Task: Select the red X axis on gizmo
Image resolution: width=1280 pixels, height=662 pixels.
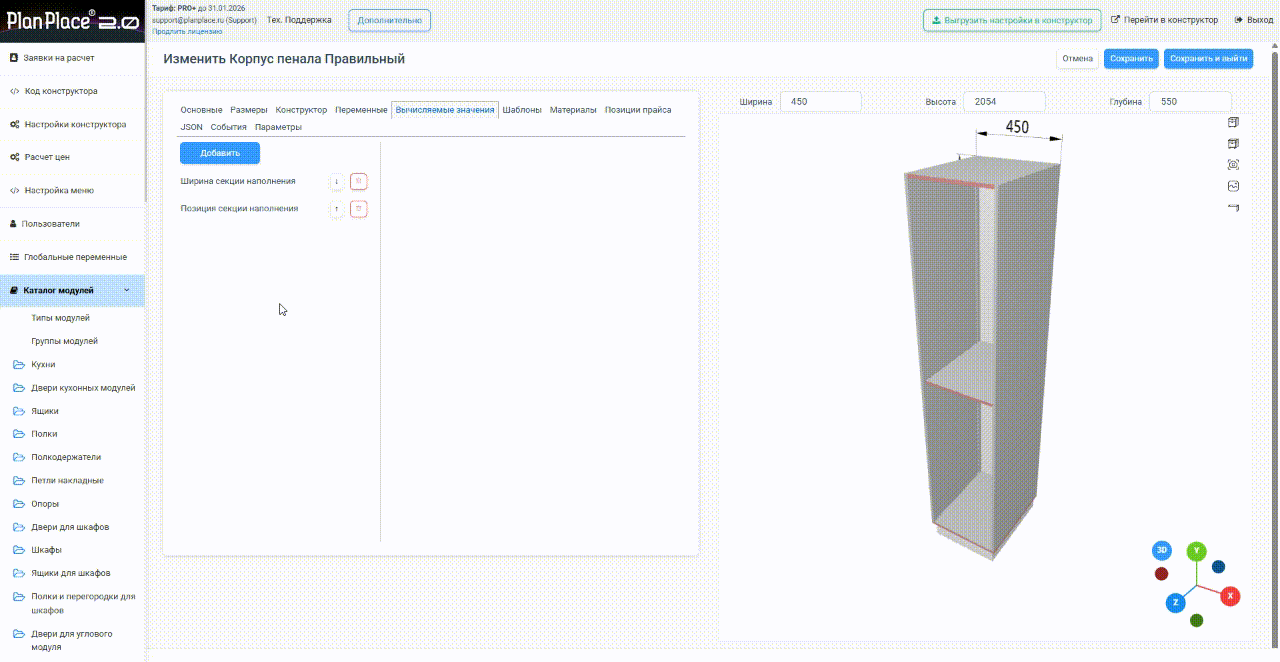Action: 1230,596
